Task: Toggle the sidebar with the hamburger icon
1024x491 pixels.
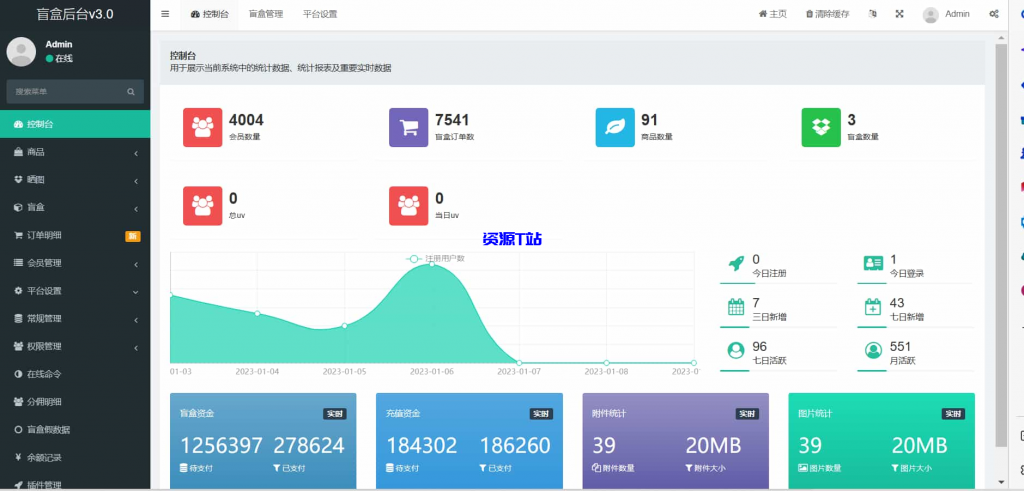Action: (x=165, y=14)
